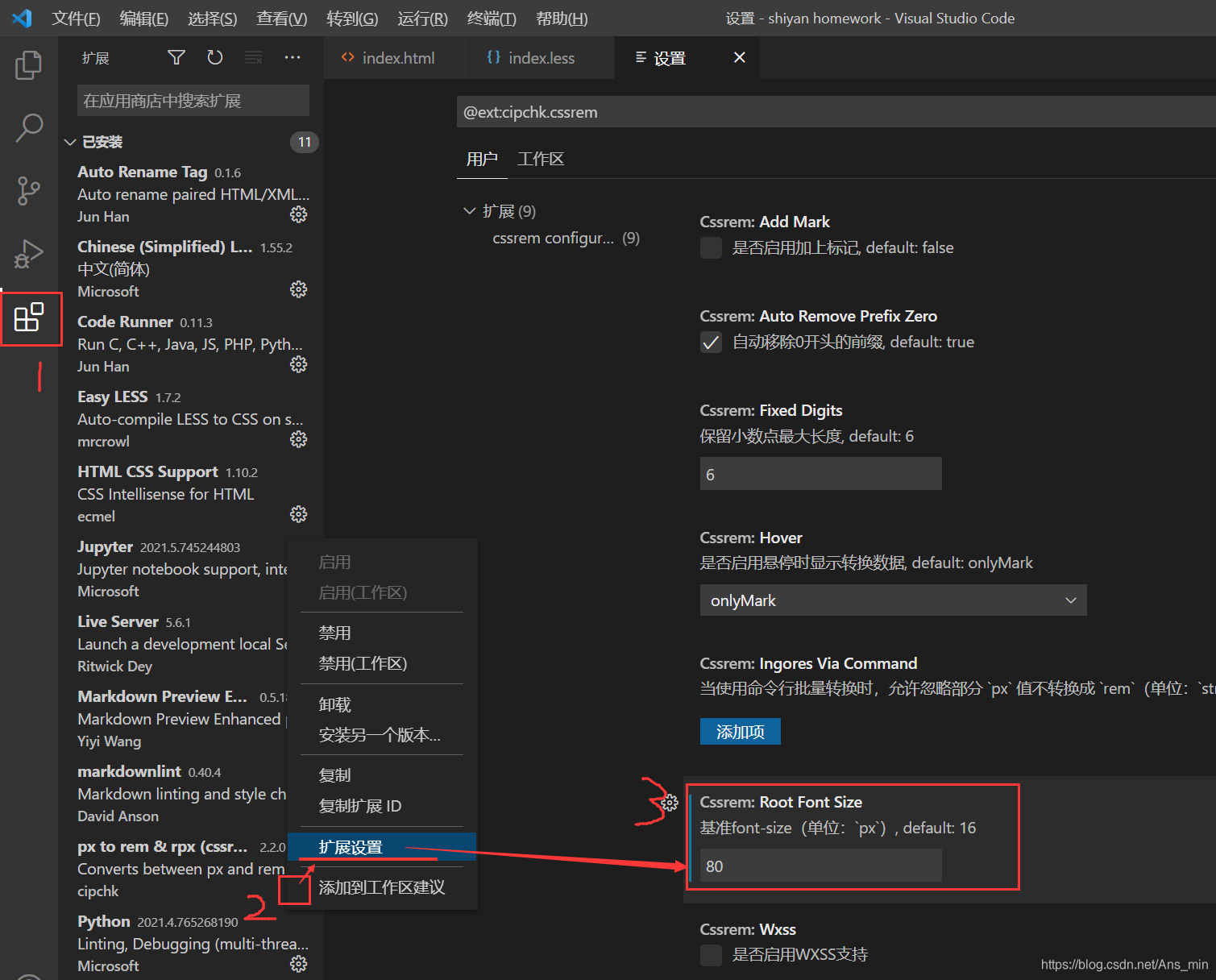Open gear menu for Auto Rename Tag

[x=298, y=214]
